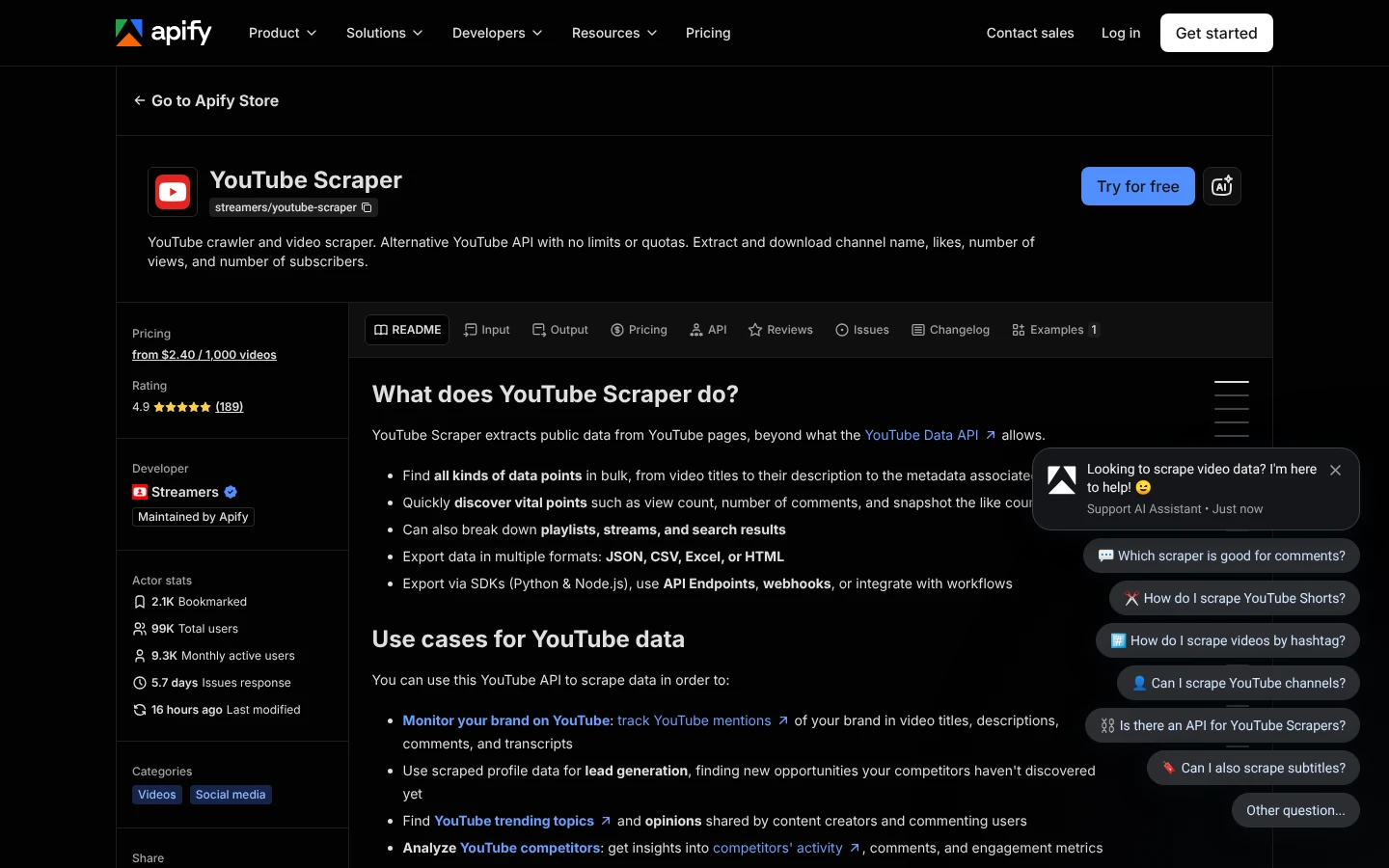This screenshot has width=1389, height=868.
Task: Switch to the README tab
Action: [407, 330]
